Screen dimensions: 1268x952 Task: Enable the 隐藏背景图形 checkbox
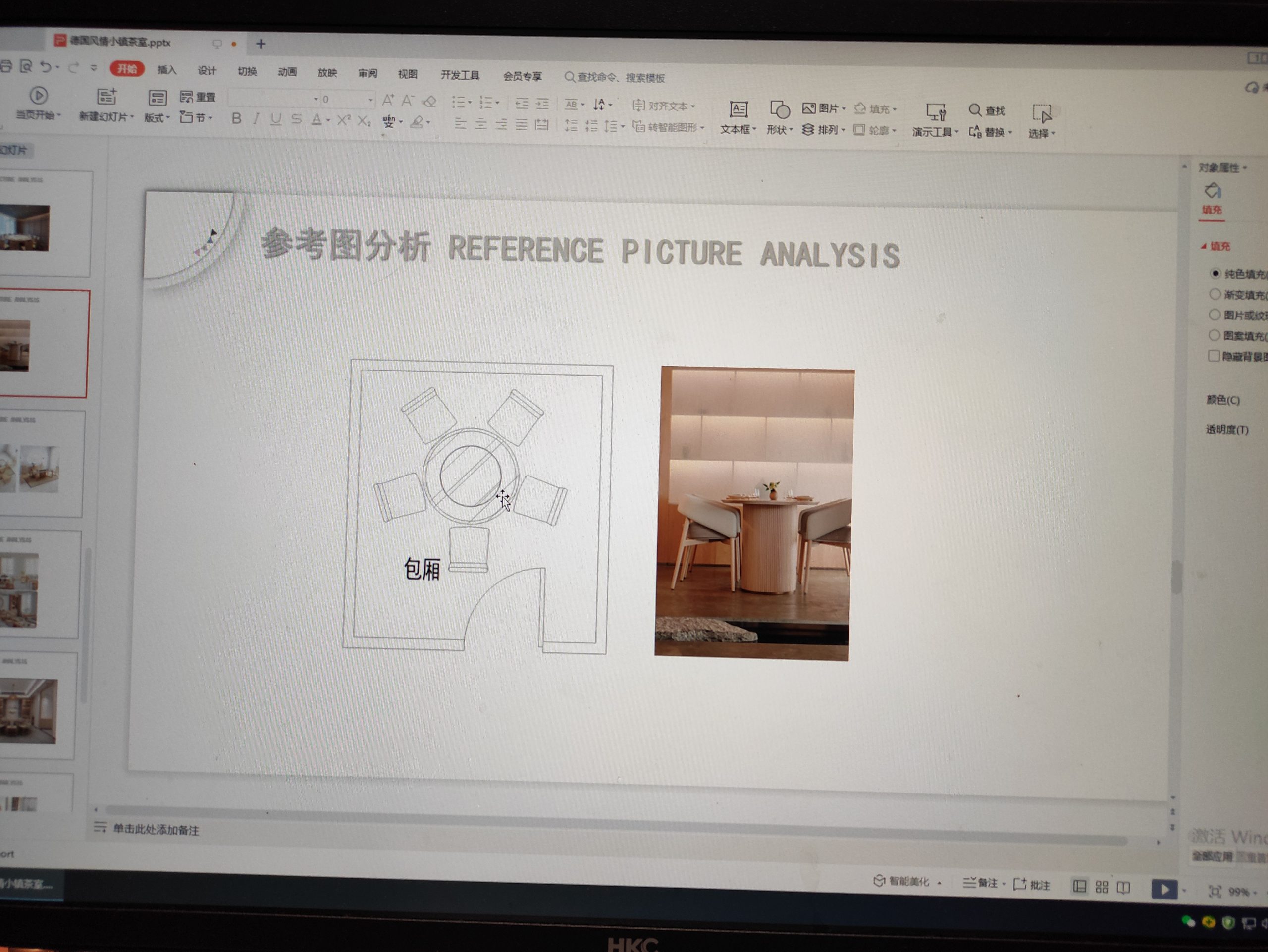pos(1214,356)
